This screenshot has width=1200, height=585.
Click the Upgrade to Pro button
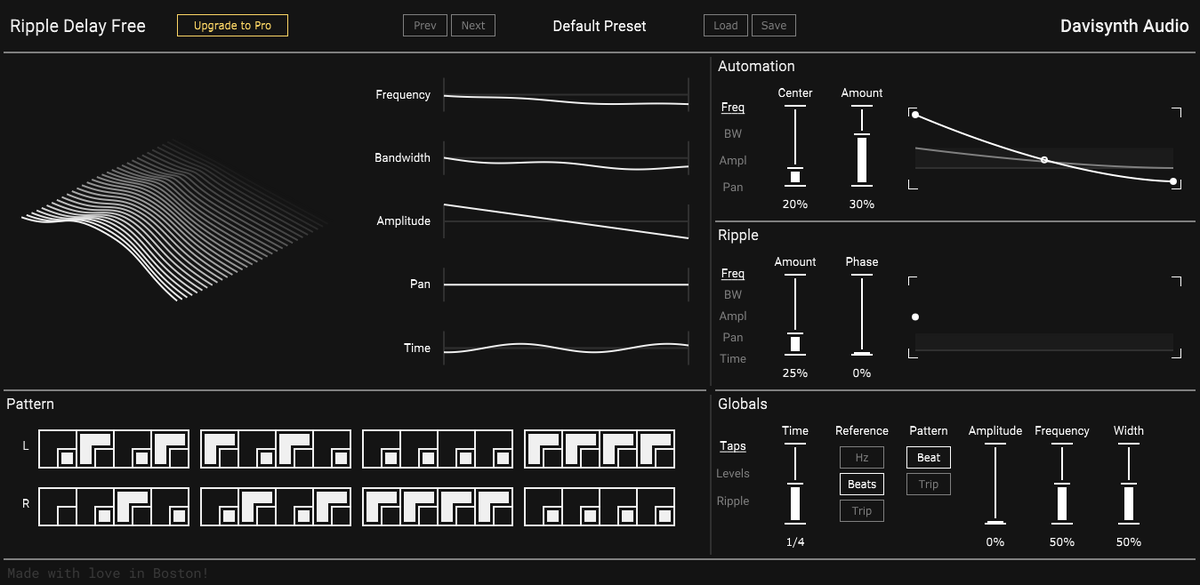232,25
